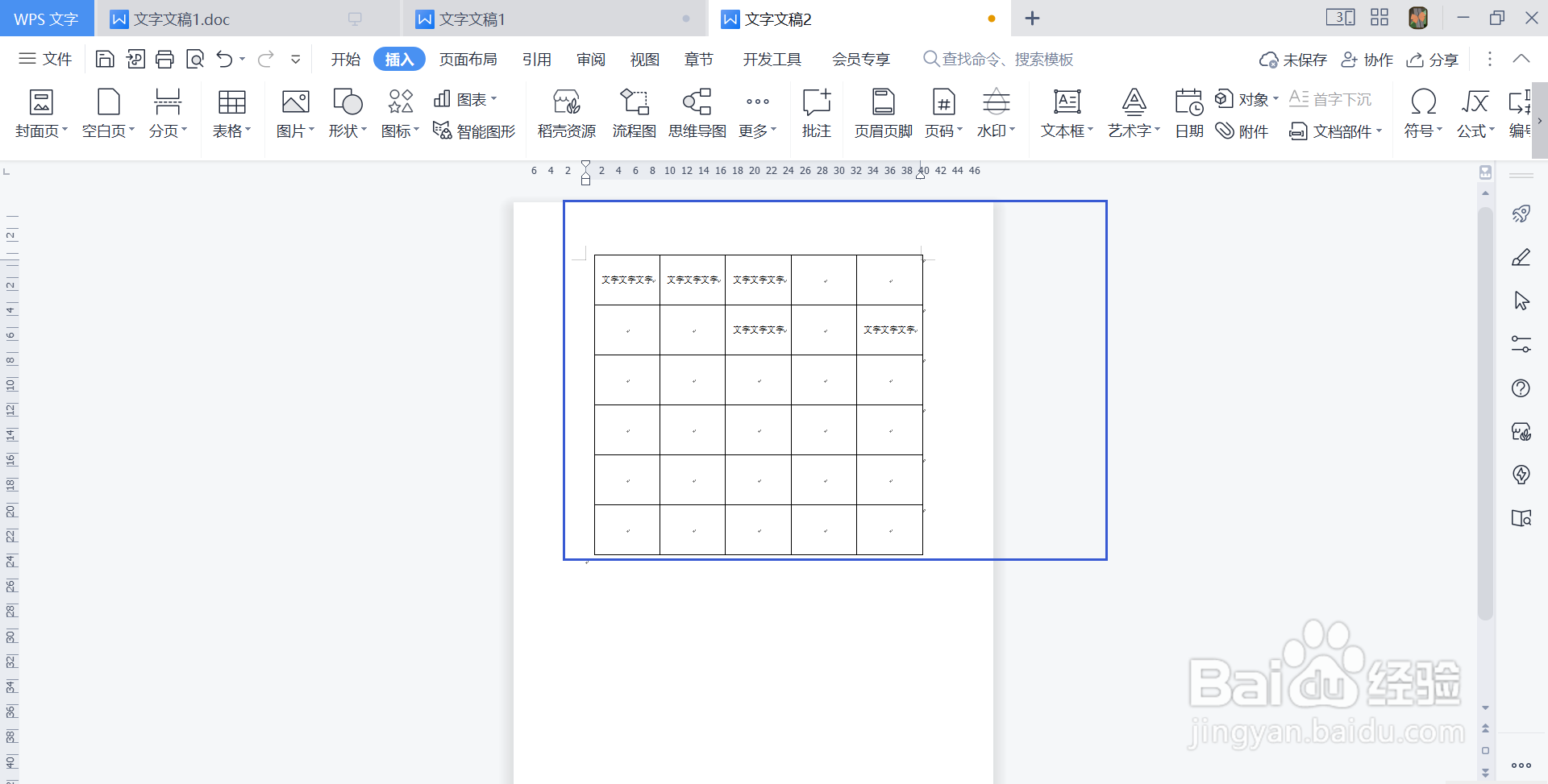Switch to the 开发工具 developer tab
This screenshot has height=784, width=1548.
[x=772, y=59]
